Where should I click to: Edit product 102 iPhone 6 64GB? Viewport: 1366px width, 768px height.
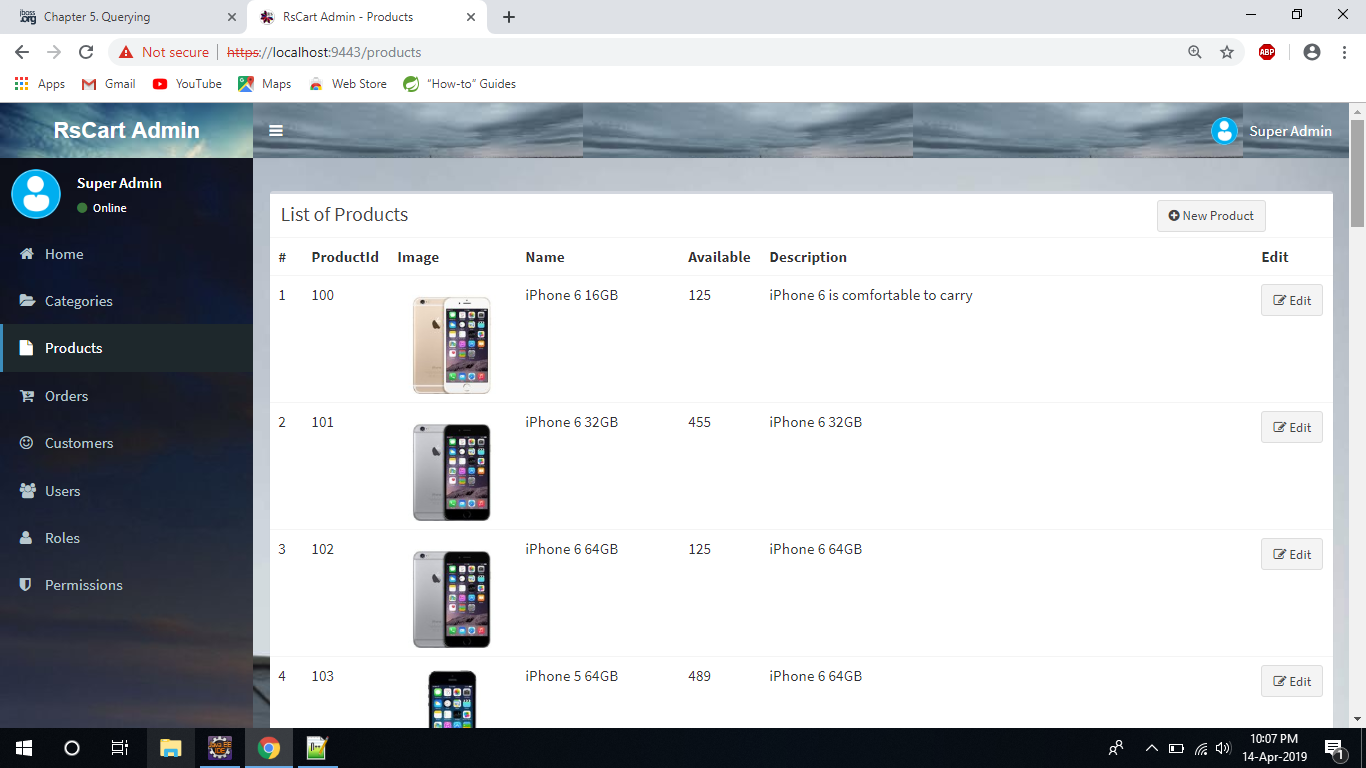(1291, 554)
